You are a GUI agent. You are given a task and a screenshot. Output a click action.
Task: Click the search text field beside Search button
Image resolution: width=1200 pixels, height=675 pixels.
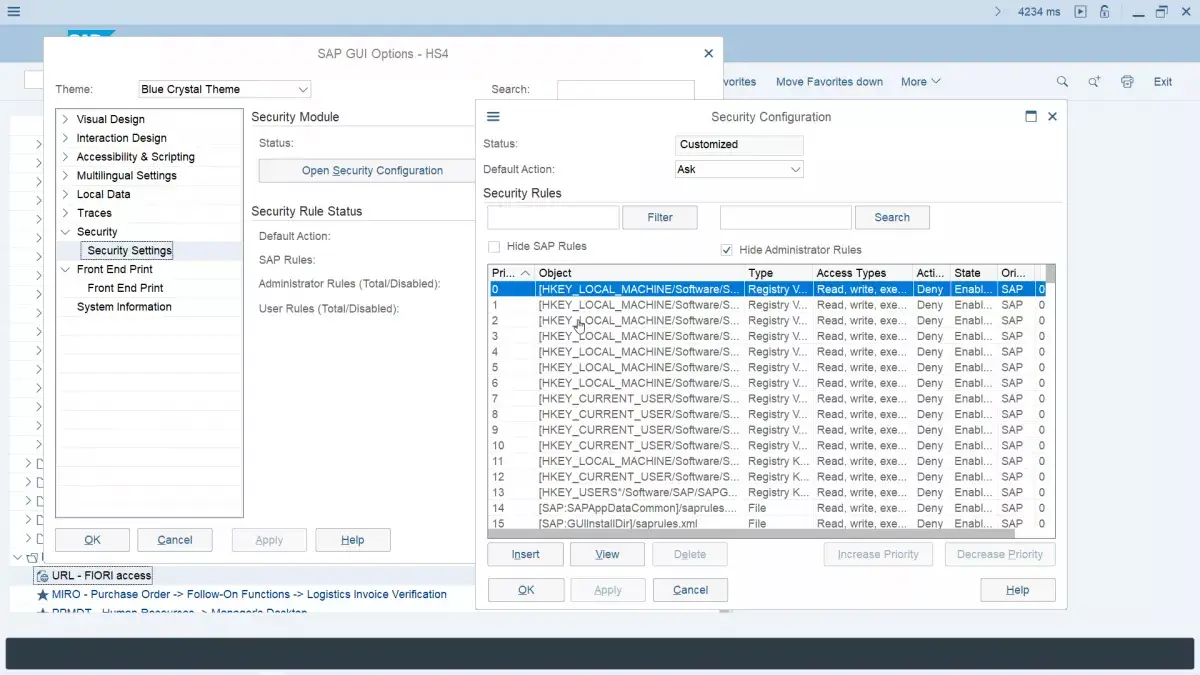tap(786, 217)
